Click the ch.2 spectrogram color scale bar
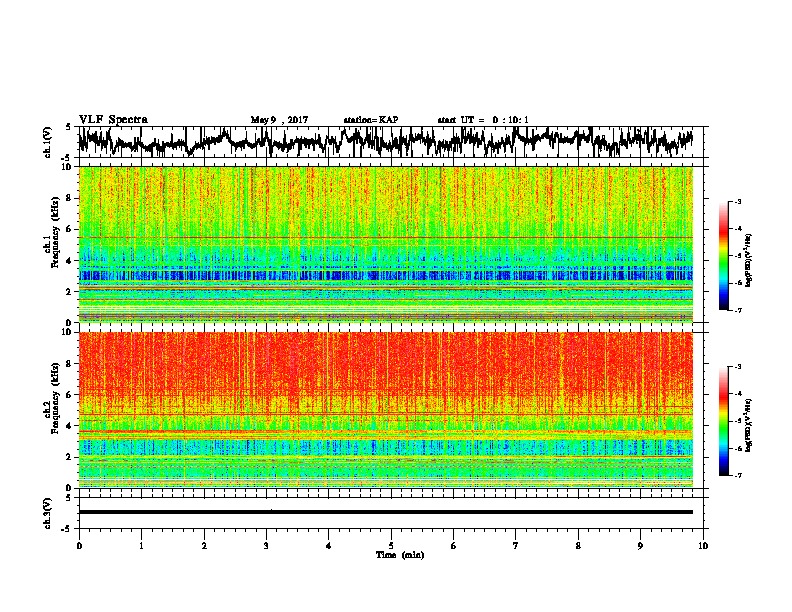 click(x=724, y=421)
